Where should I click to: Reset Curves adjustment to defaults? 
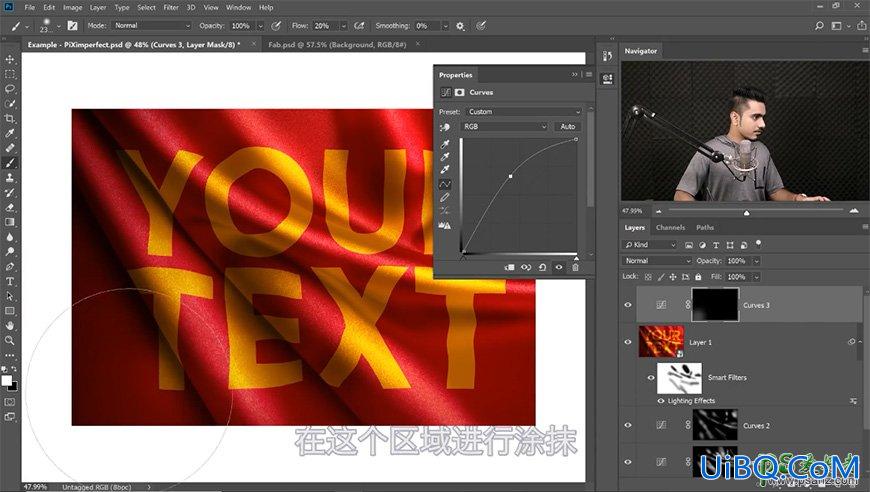tap(542, 267)
